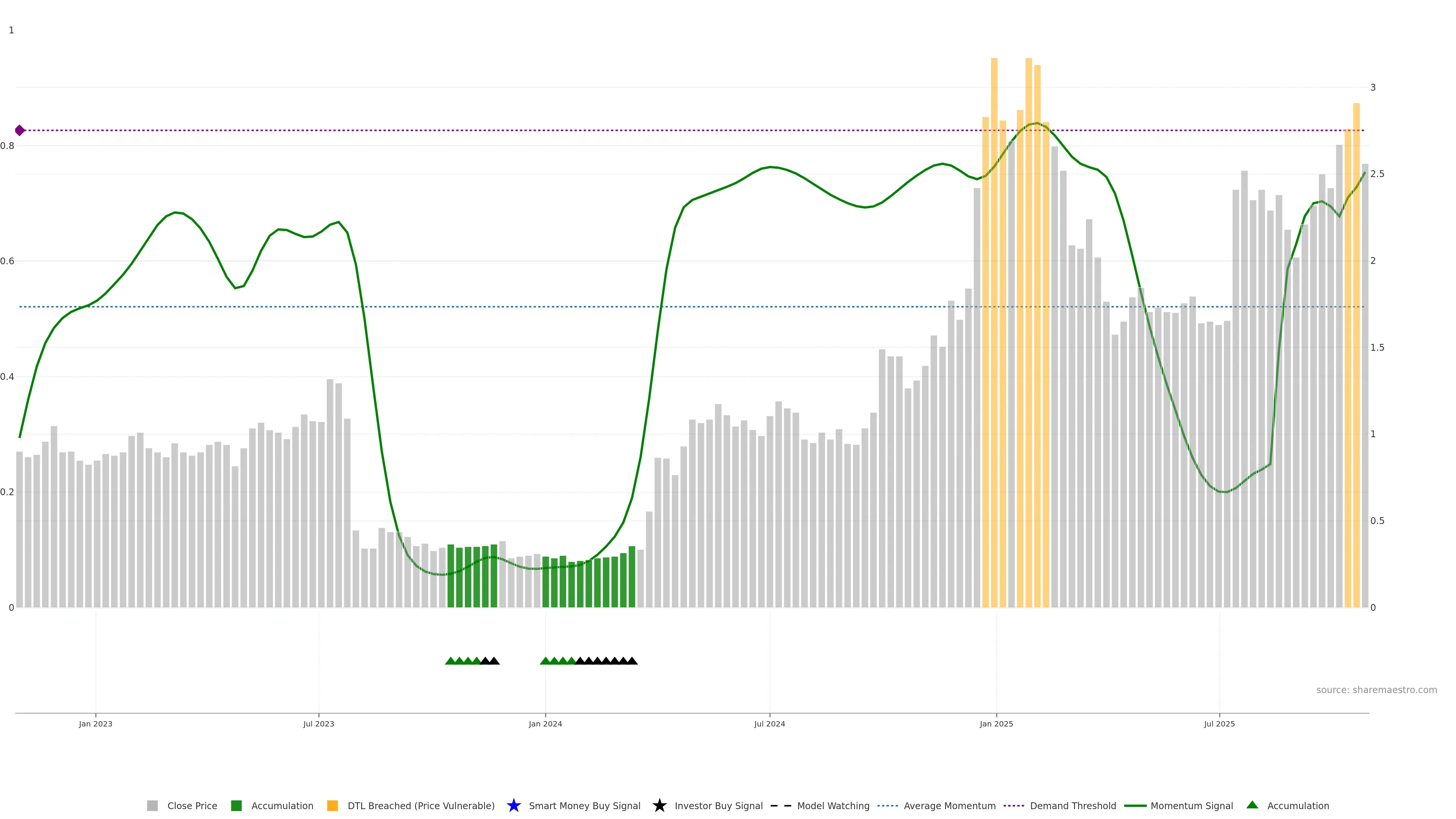This screenshot has height=819, width=1456.
Task: Click the Average Momentum dotted line icon
Action: point(887,805)
